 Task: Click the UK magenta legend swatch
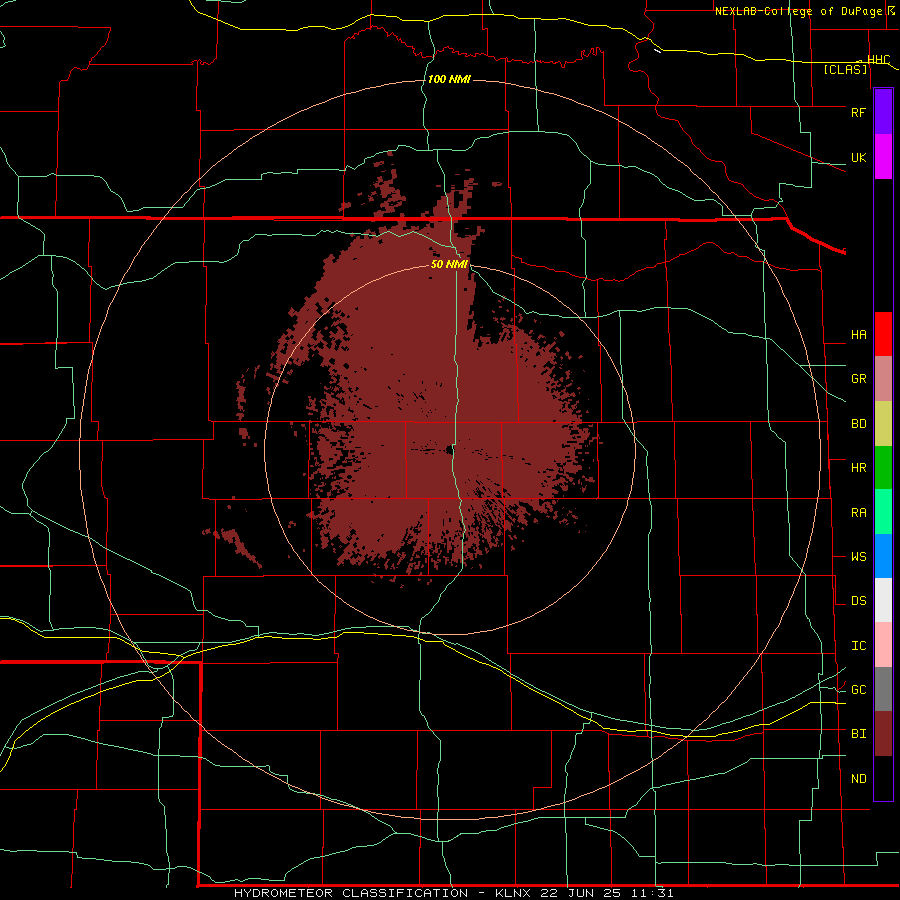tap(883, 156)
